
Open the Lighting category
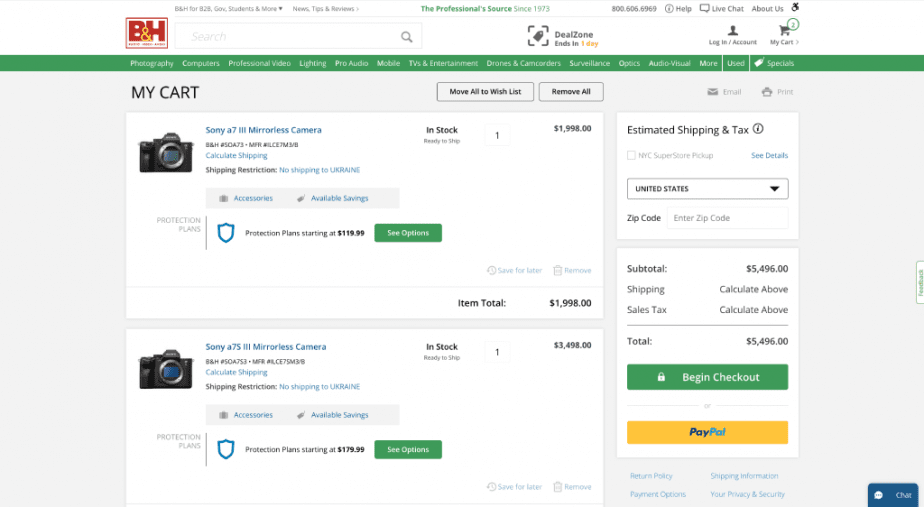click(x=313, y=63)
